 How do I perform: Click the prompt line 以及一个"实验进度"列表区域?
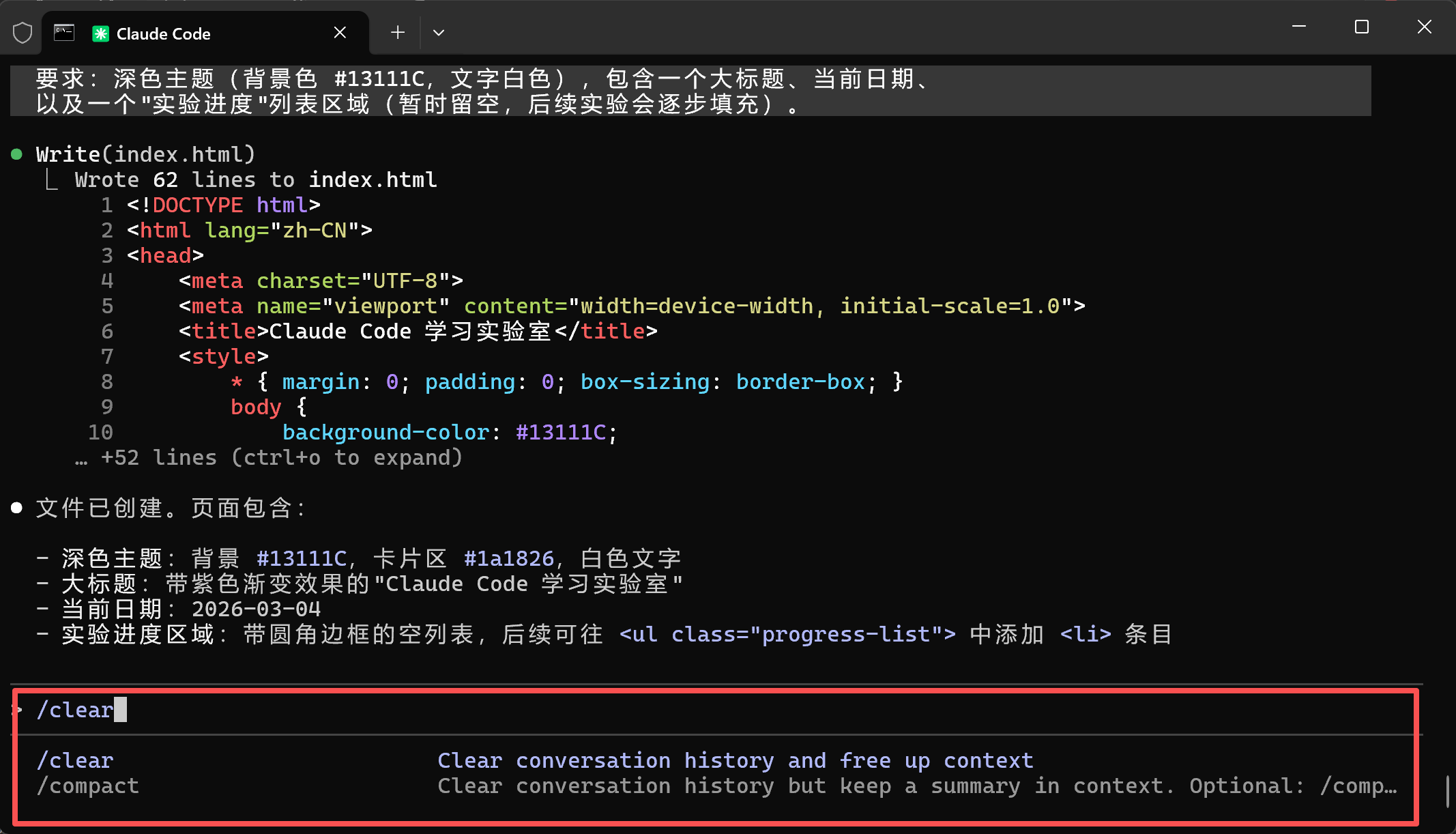418,104
